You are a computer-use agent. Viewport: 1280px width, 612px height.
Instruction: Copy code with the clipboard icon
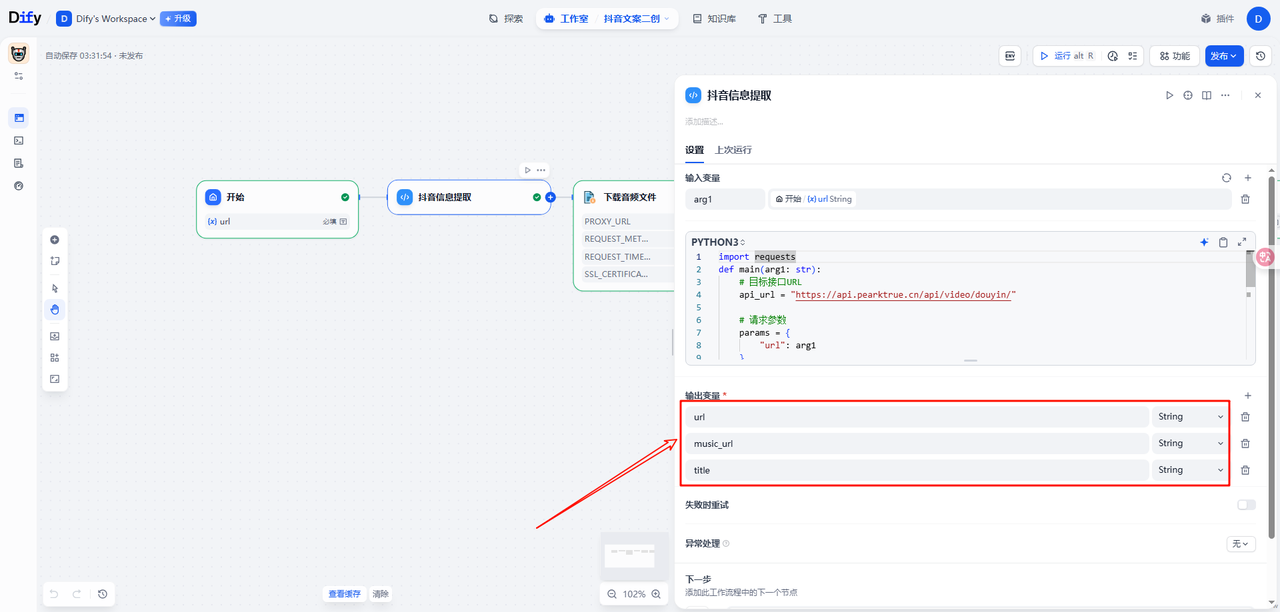[x=1223, y=242]
